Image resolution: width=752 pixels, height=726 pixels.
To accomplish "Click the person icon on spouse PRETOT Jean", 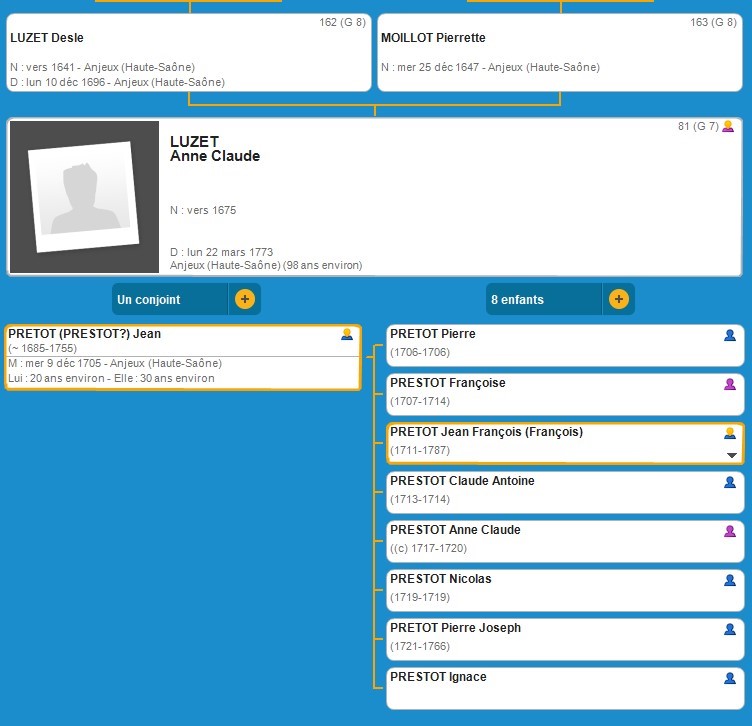I will [347, 335].
